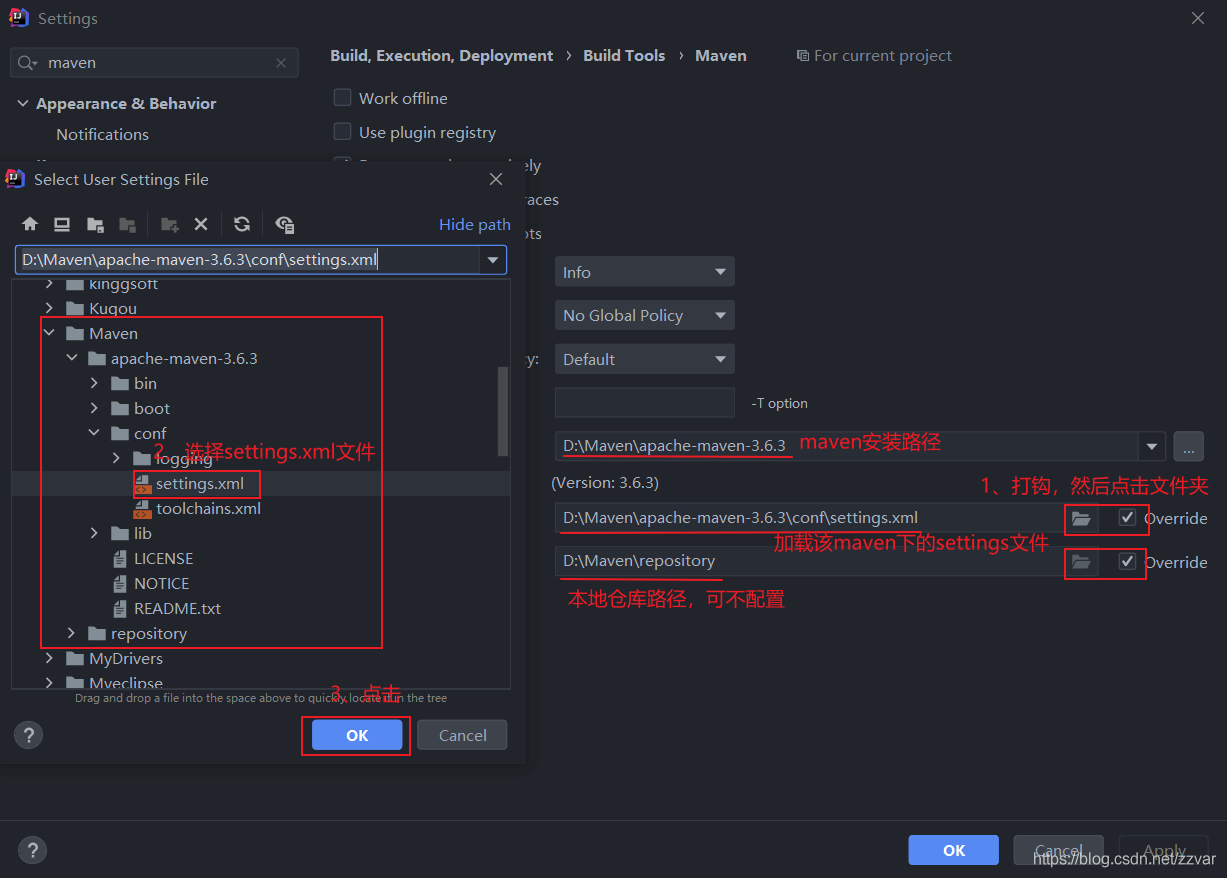Image resolution: width=1227 pixels, height=878 pixels.
Task: Expand the Kugou folder
Action: (49, 308)
